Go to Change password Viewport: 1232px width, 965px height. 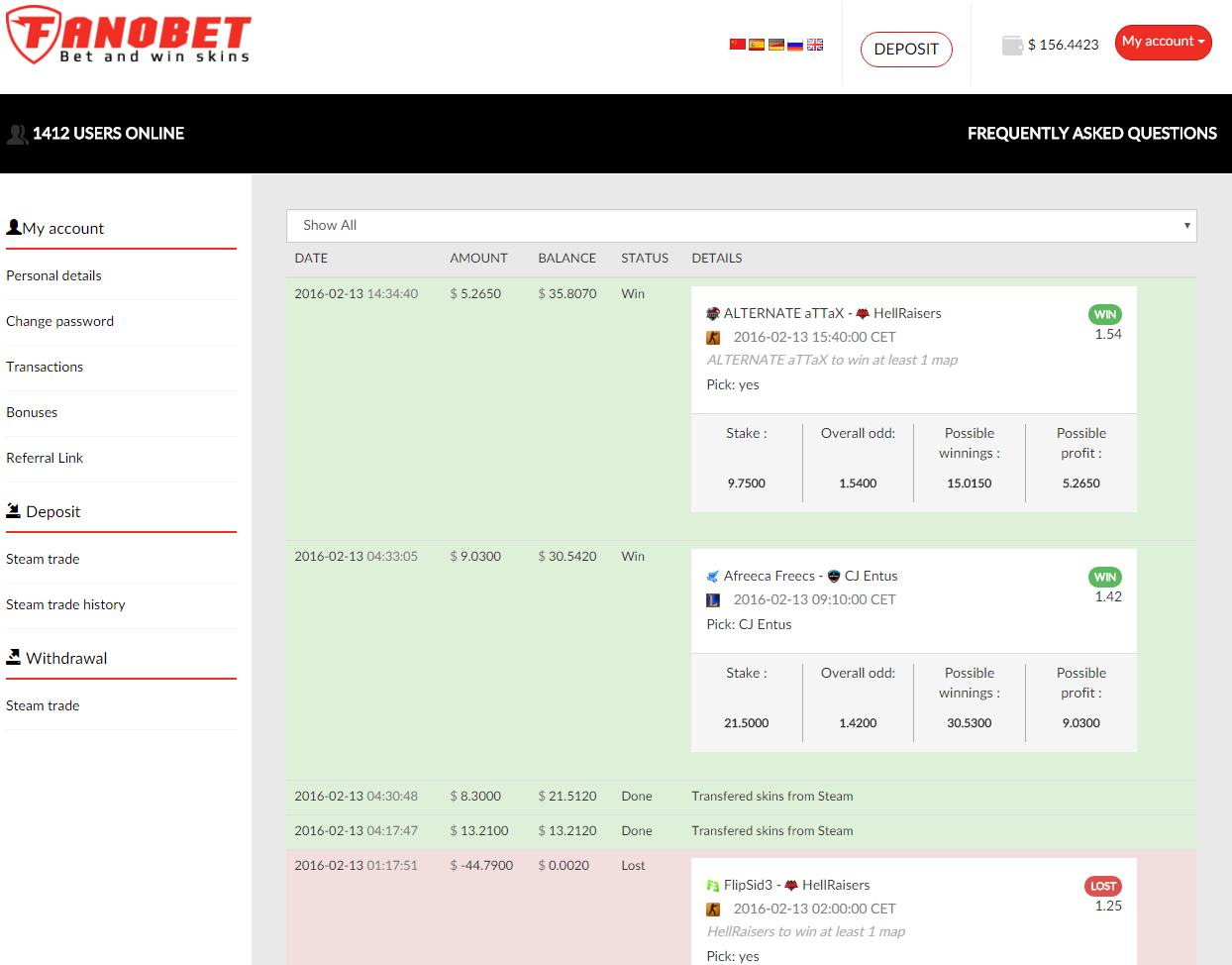[59, 321]
